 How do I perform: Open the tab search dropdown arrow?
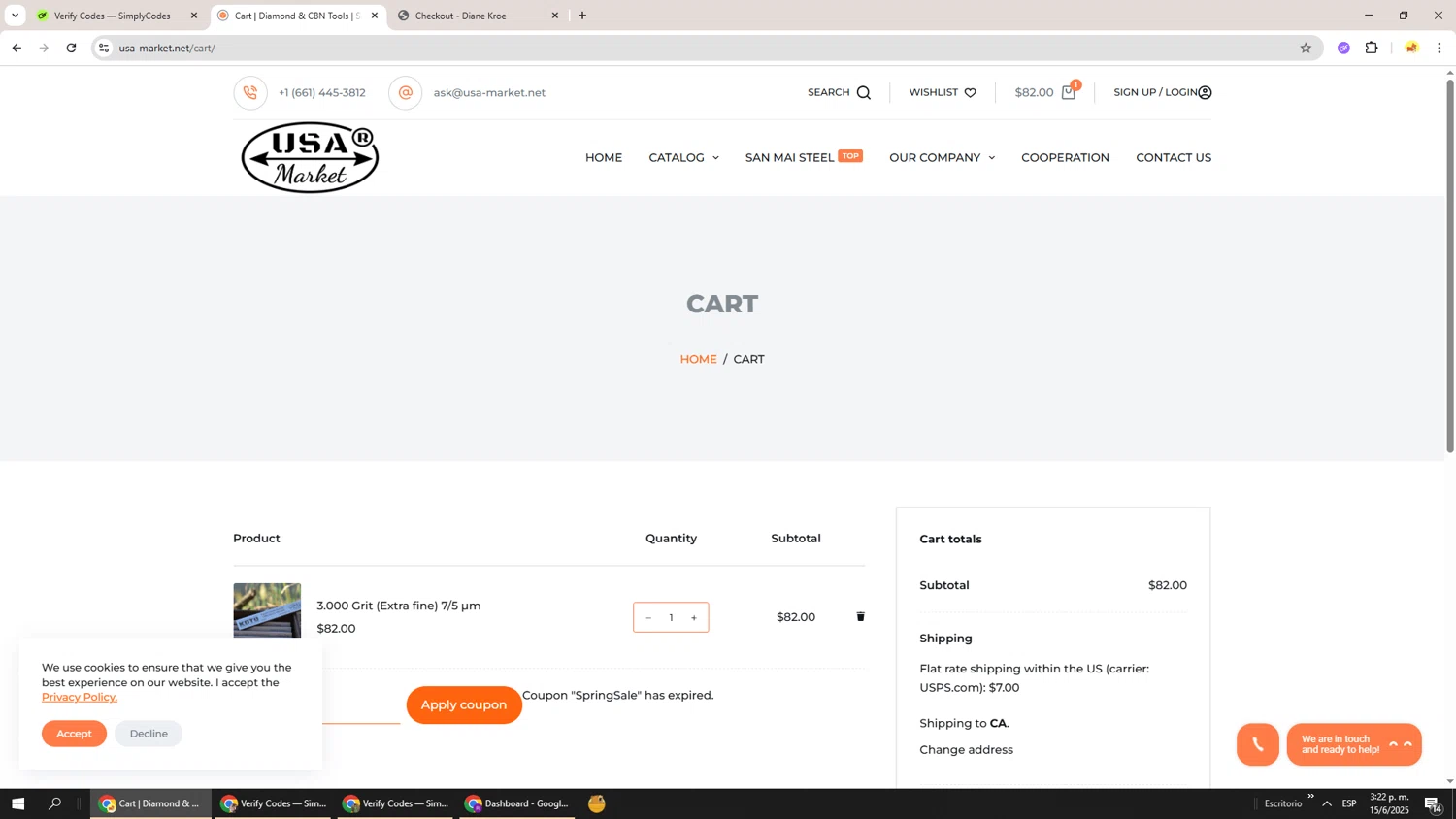tap(15, 16)
